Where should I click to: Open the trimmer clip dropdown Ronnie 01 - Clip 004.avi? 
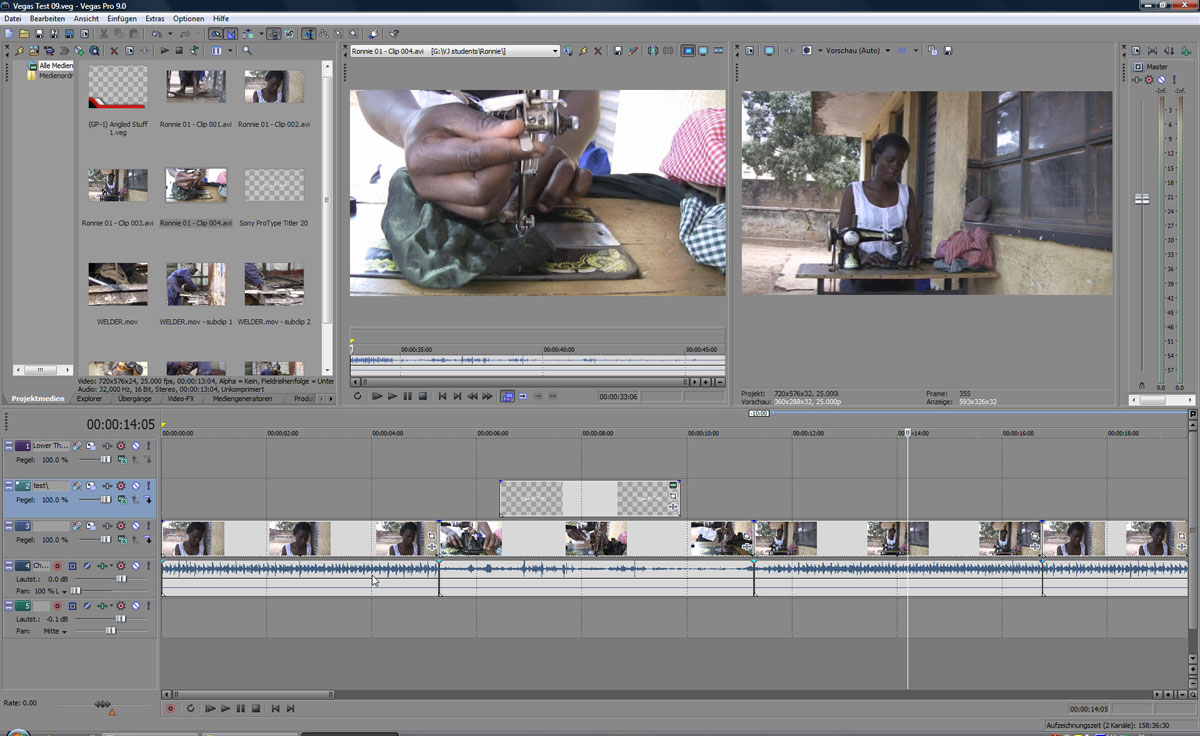pyautogui.click(x=554, y=51)
